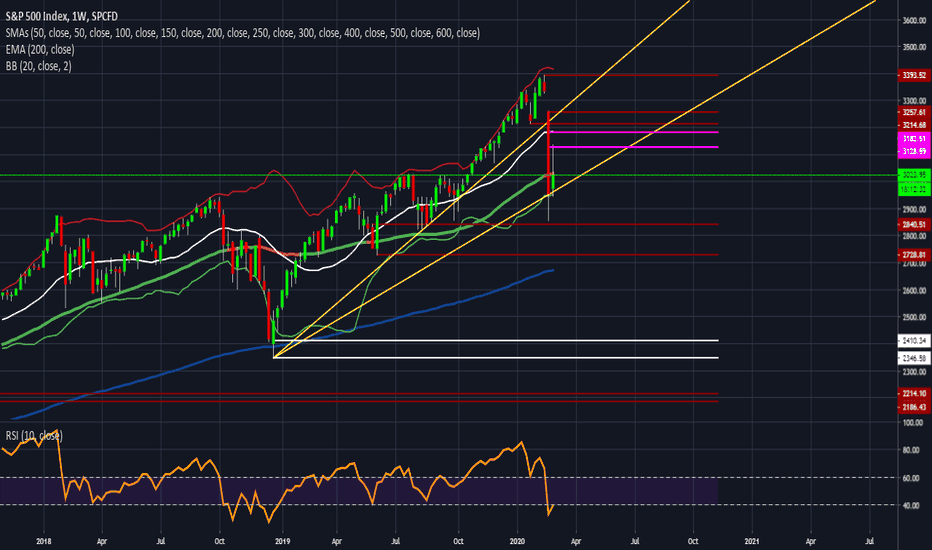The width and height of the screenshot is (932, 550).
Task: Click the 3214.68 red price label
Action: [914, 125]
